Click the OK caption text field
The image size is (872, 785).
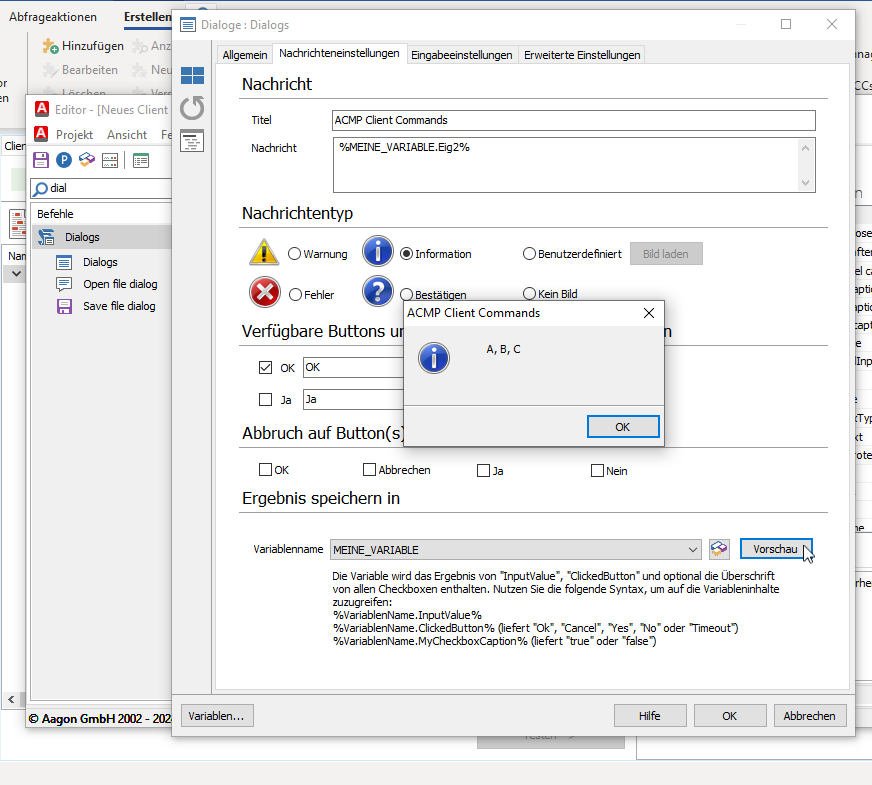pos(353,367)
